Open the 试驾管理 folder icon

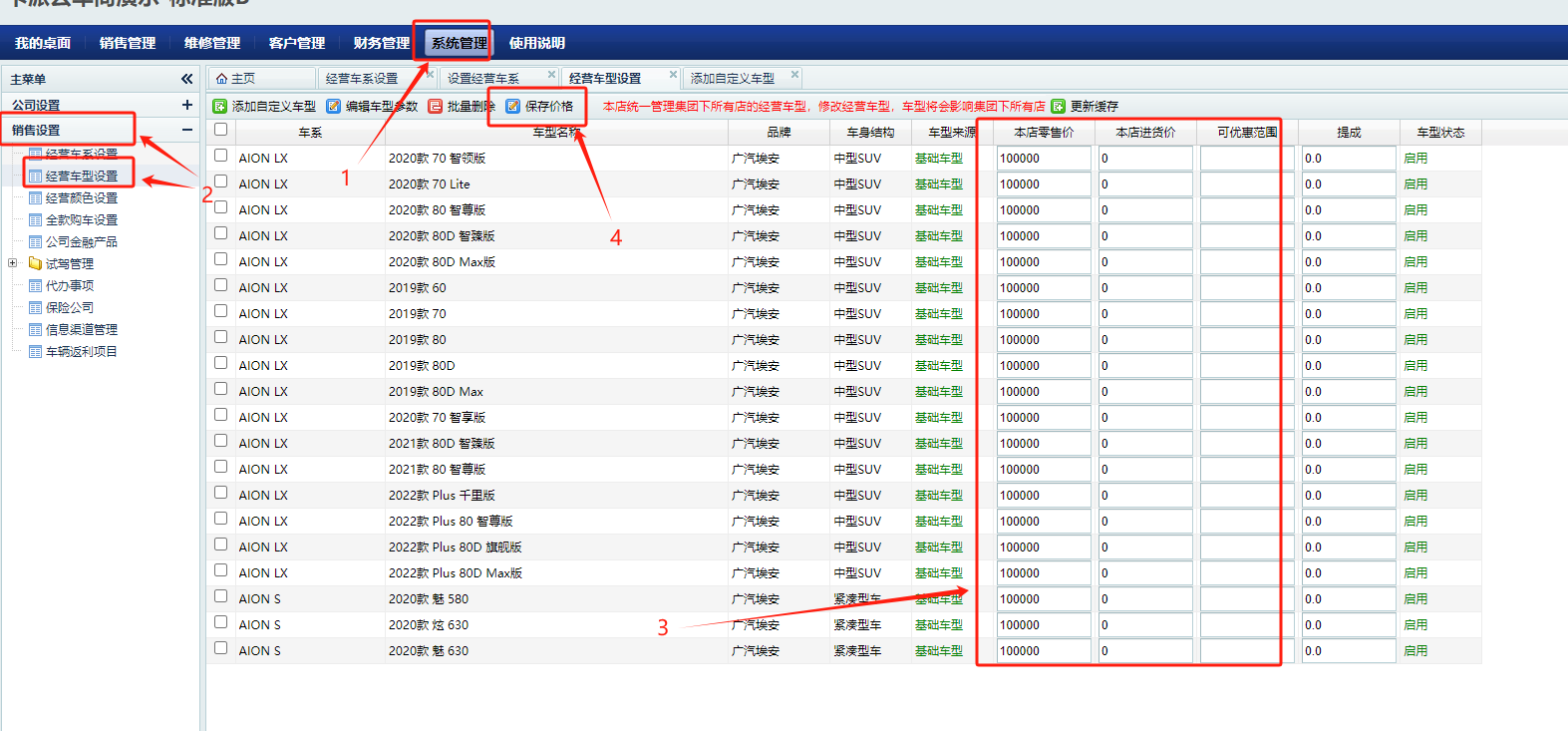pyautogui.click(x=35, y=263)
